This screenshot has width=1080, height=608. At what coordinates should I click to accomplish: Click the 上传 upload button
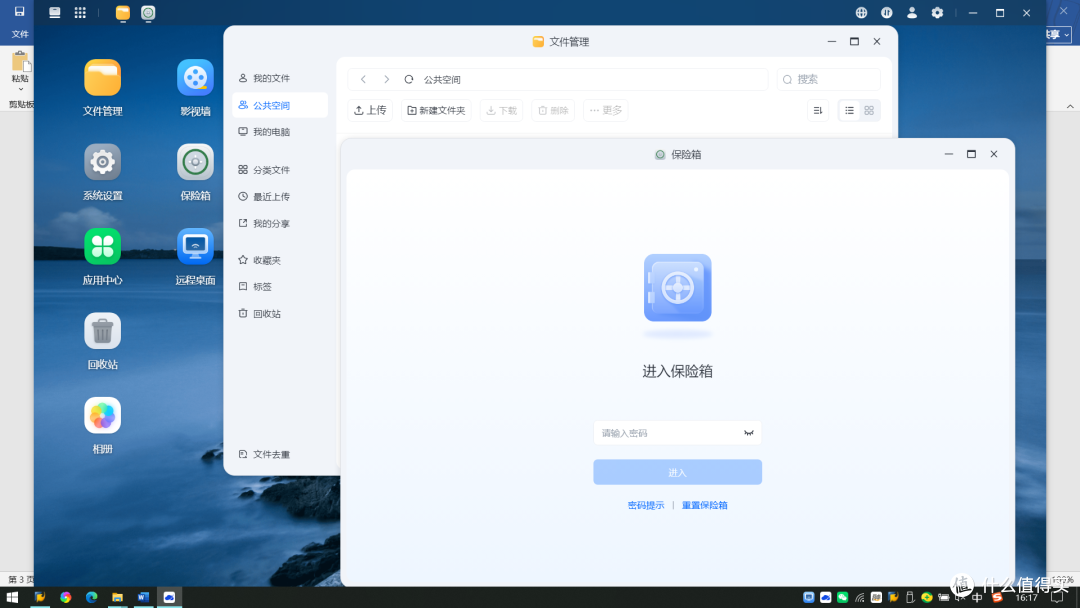(370, 110)
